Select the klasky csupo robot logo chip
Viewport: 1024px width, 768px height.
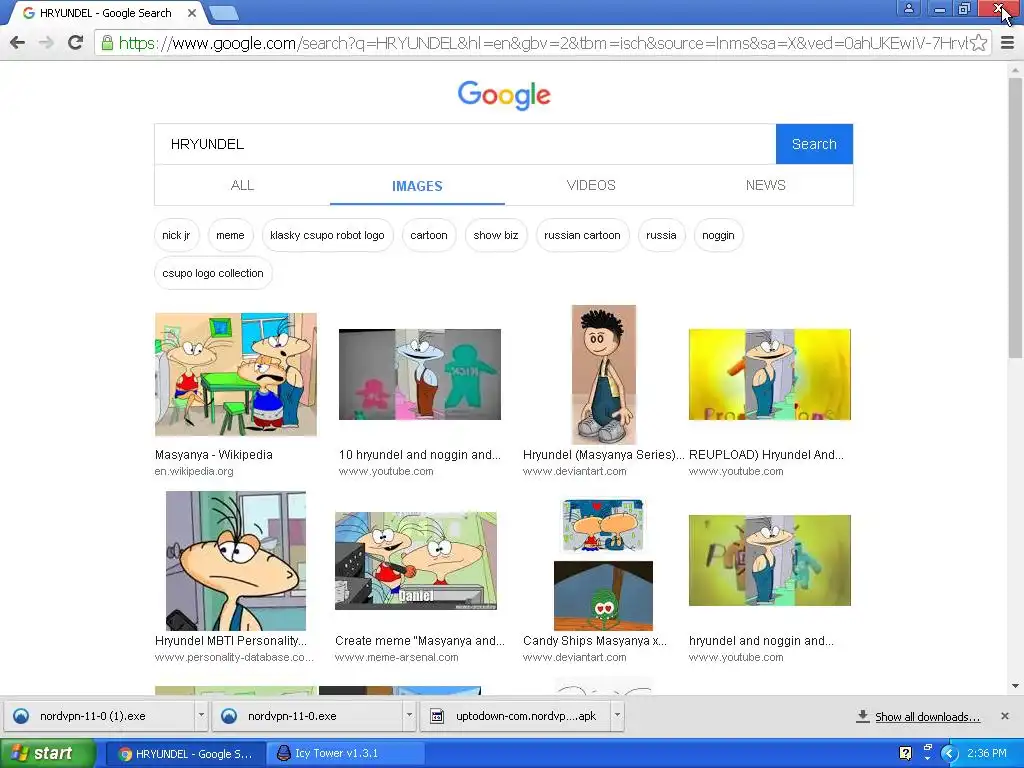point(327,235)
